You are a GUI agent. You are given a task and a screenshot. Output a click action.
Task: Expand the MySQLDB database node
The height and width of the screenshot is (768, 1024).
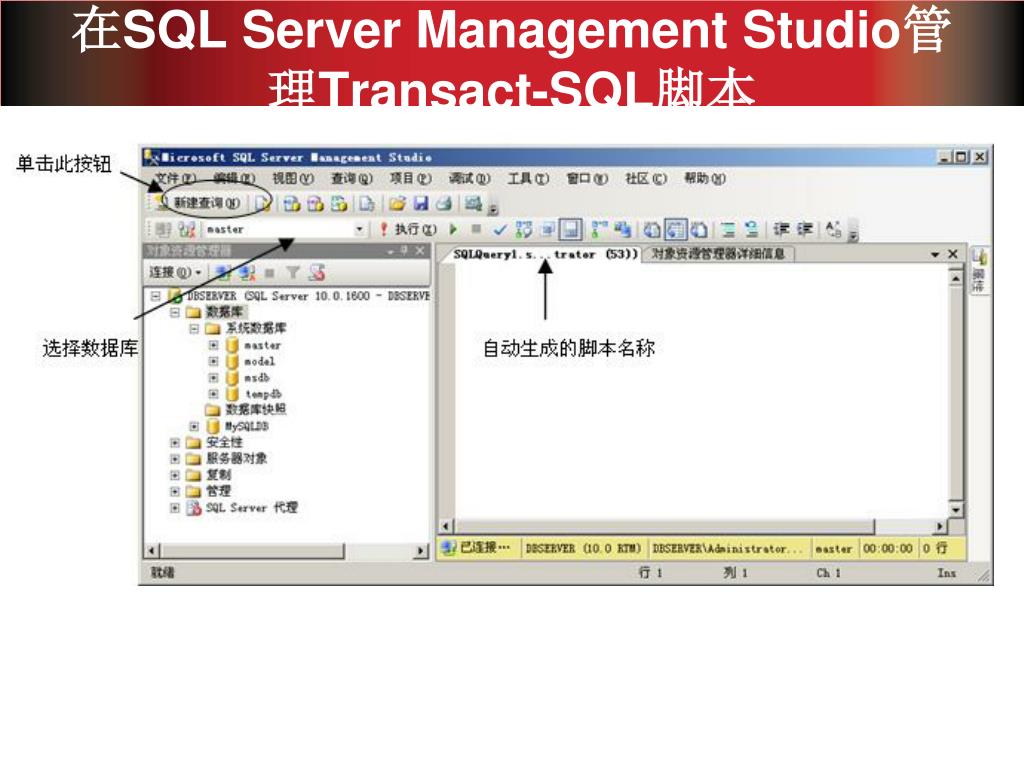click(x=194, y=426)
